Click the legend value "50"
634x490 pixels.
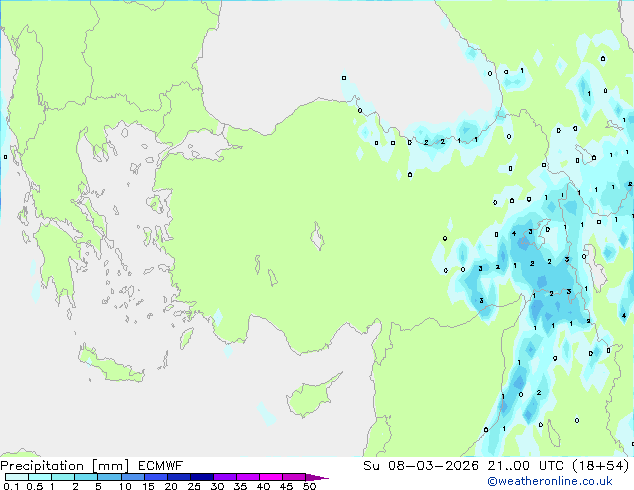309,486
